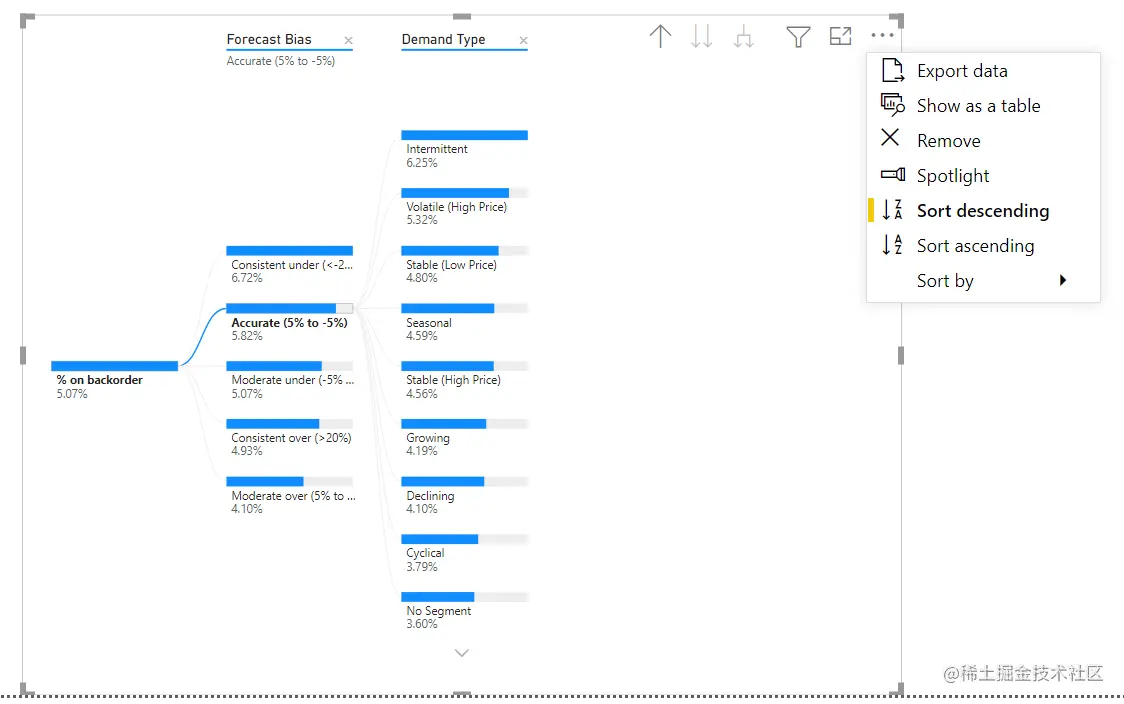Image resolution: width=1124 pixels, height=704 pixels.
Task: Choose Export data from the menu
Action: [963, 70]
